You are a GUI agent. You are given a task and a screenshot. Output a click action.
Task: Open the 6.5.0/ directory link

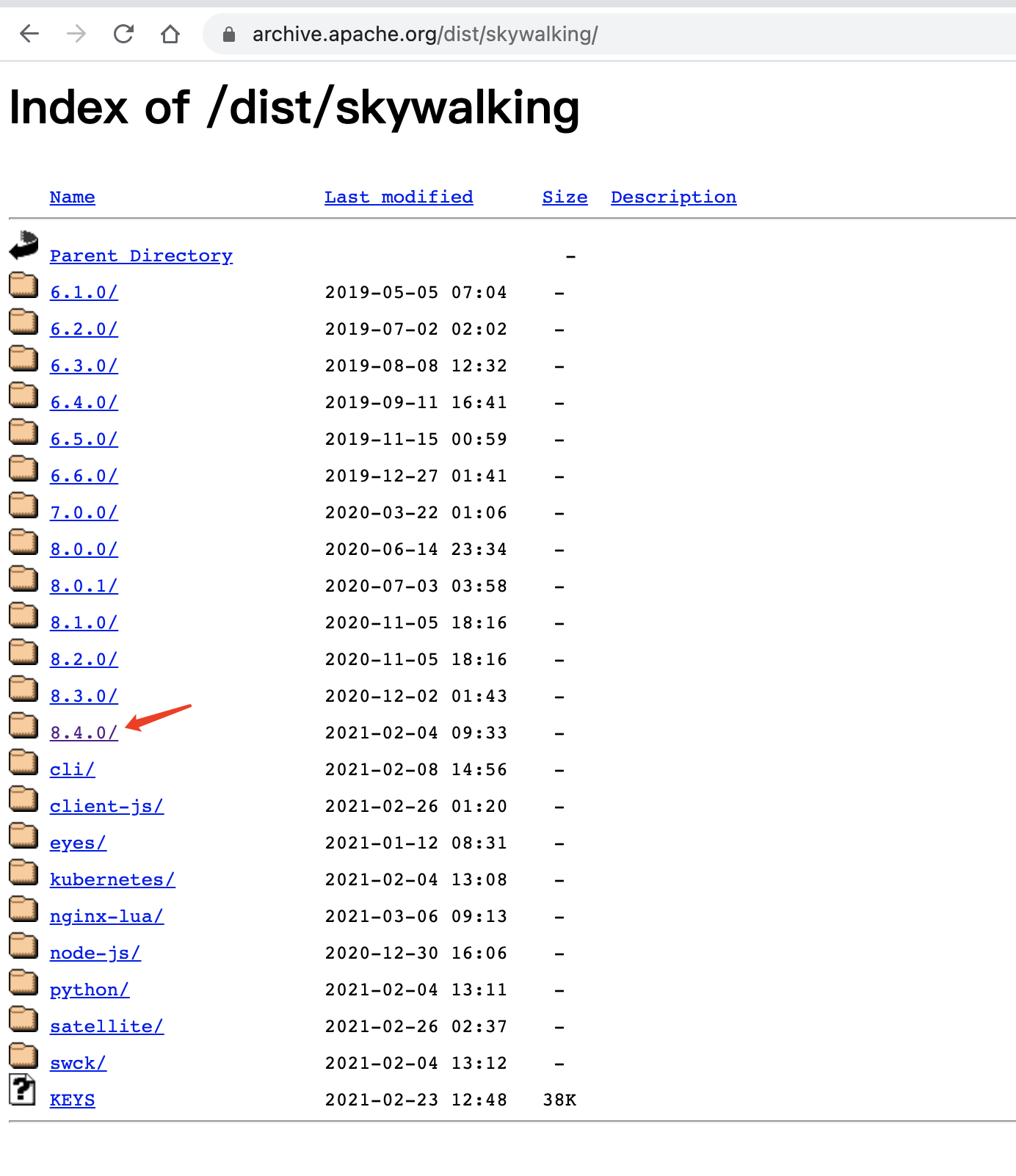pos(84,440)
